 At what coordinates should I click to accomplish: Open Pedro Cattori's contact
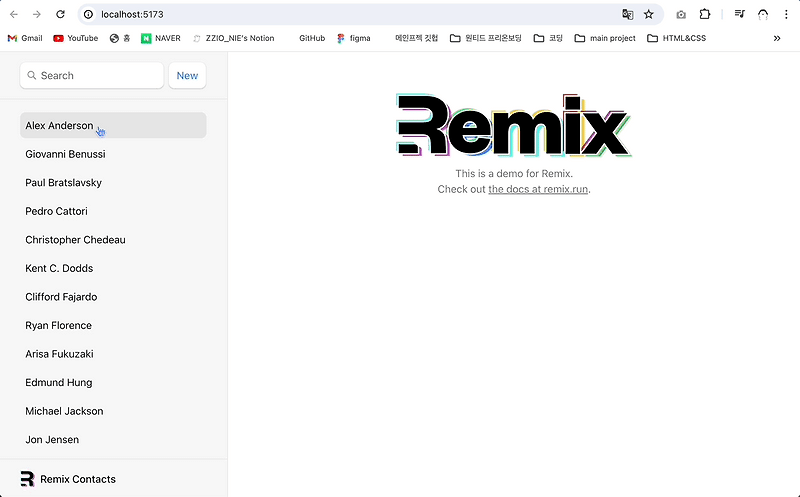click(113, 211)
